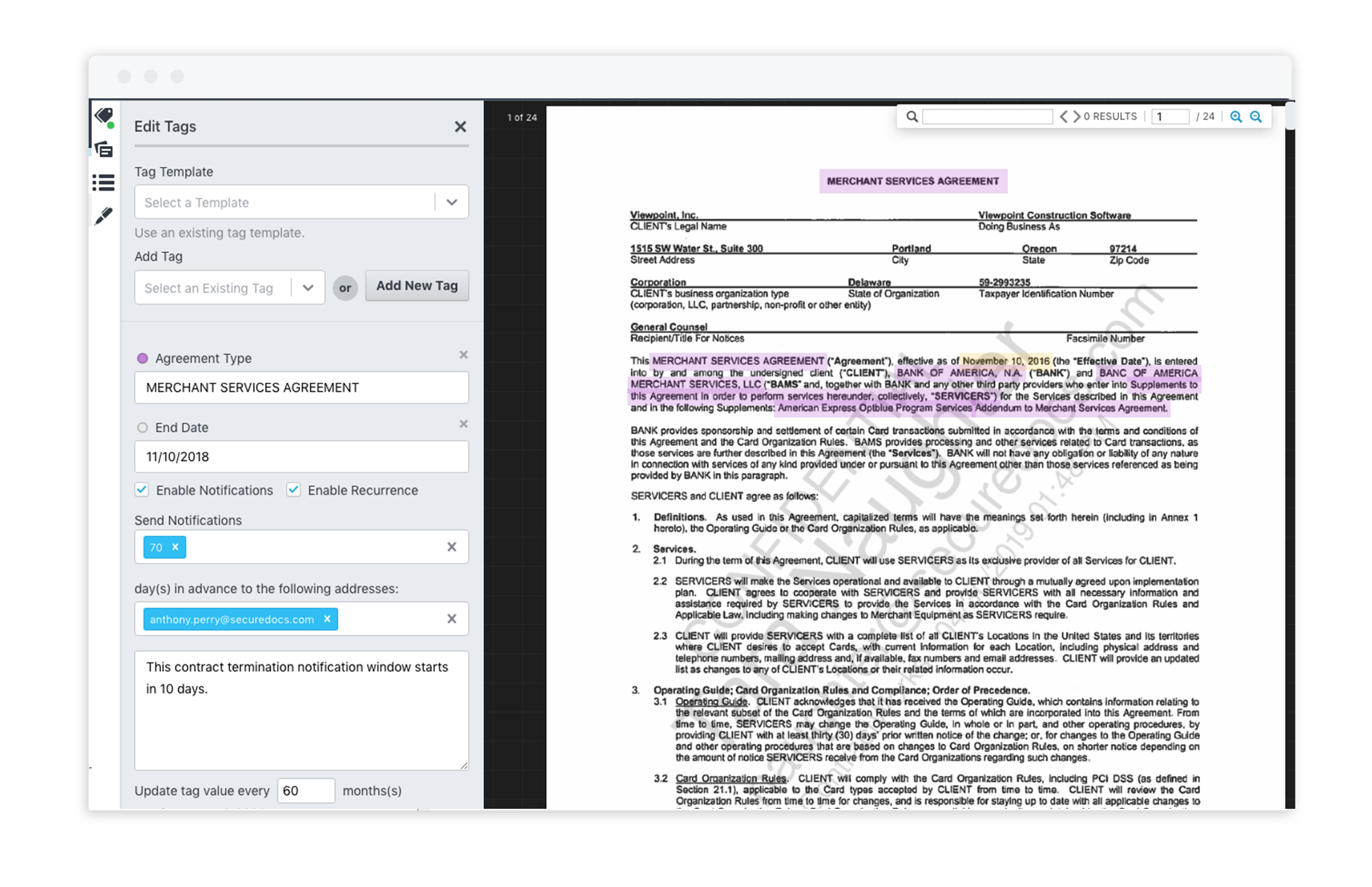Open the Select a Template dropdown
Screen dimensions: 1372x887
(x=451, y=202)
